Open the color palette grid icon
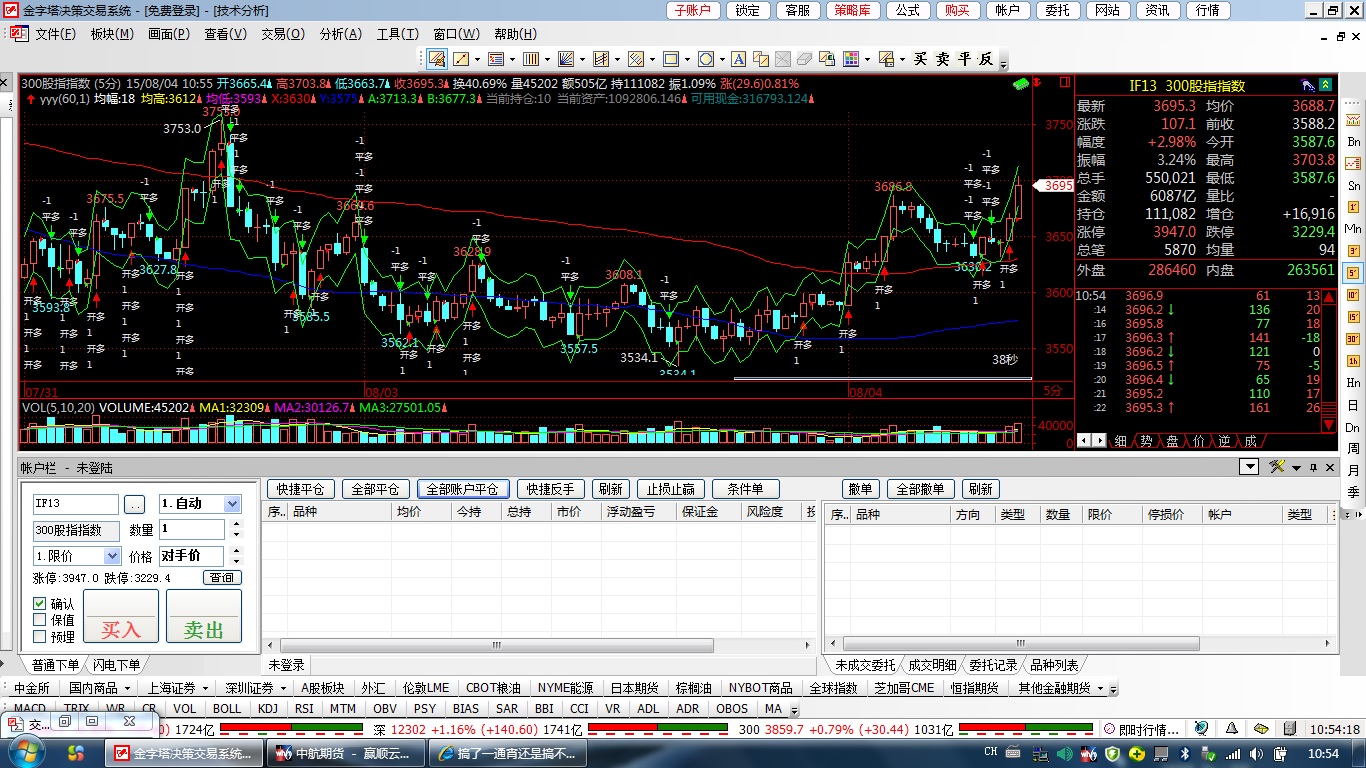Viewport: 1366px width, 768px height. [x=851, y=59]
